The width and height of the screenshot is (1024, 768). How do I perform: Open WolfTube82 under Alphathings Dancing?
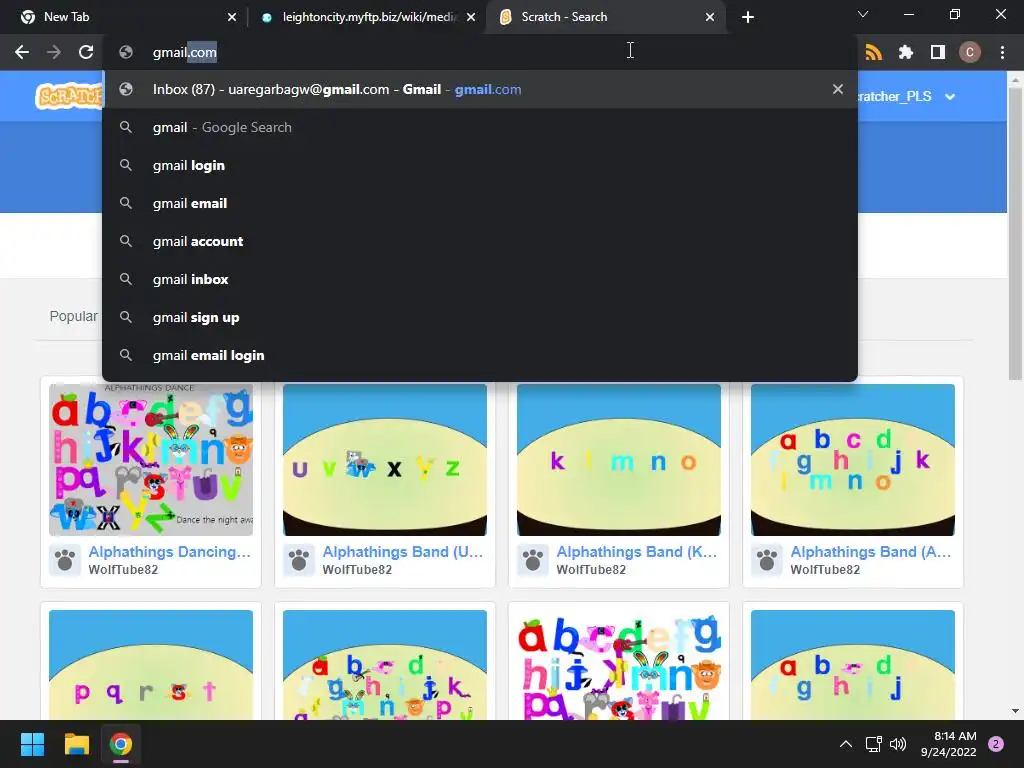tap(123, 569)
